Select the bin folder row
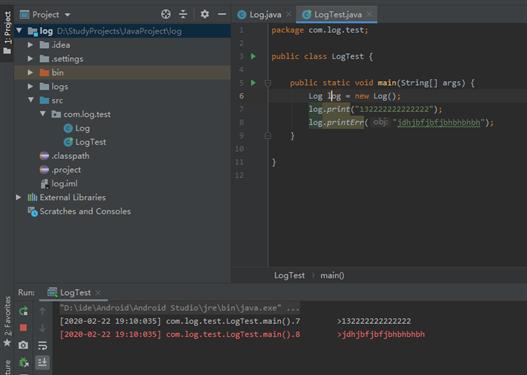 122,72
